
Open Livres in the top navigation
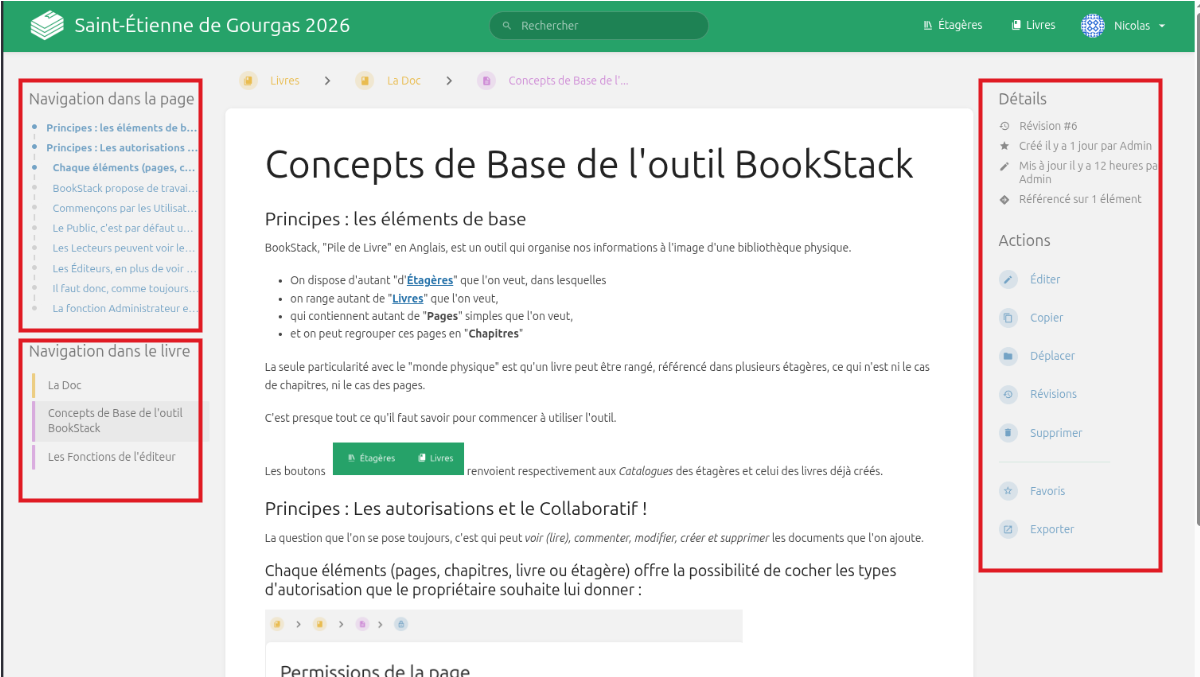pyautogui.click(x=1033, y=25)
